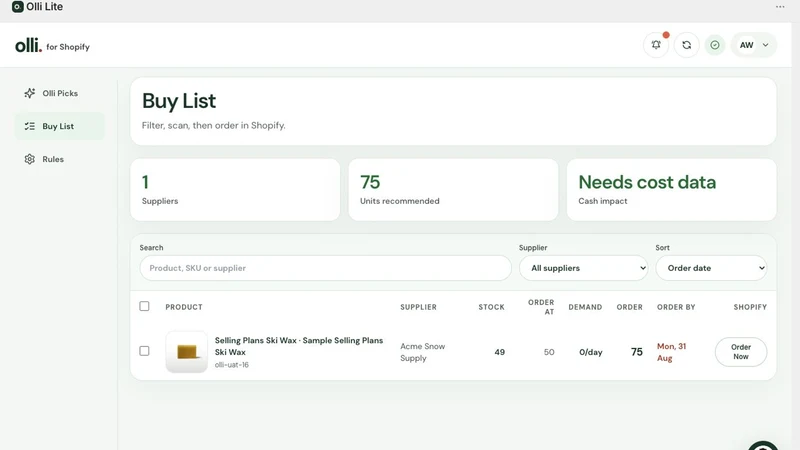Click the PRODUCT column header

pyautogui.click(x=184, y=307)
